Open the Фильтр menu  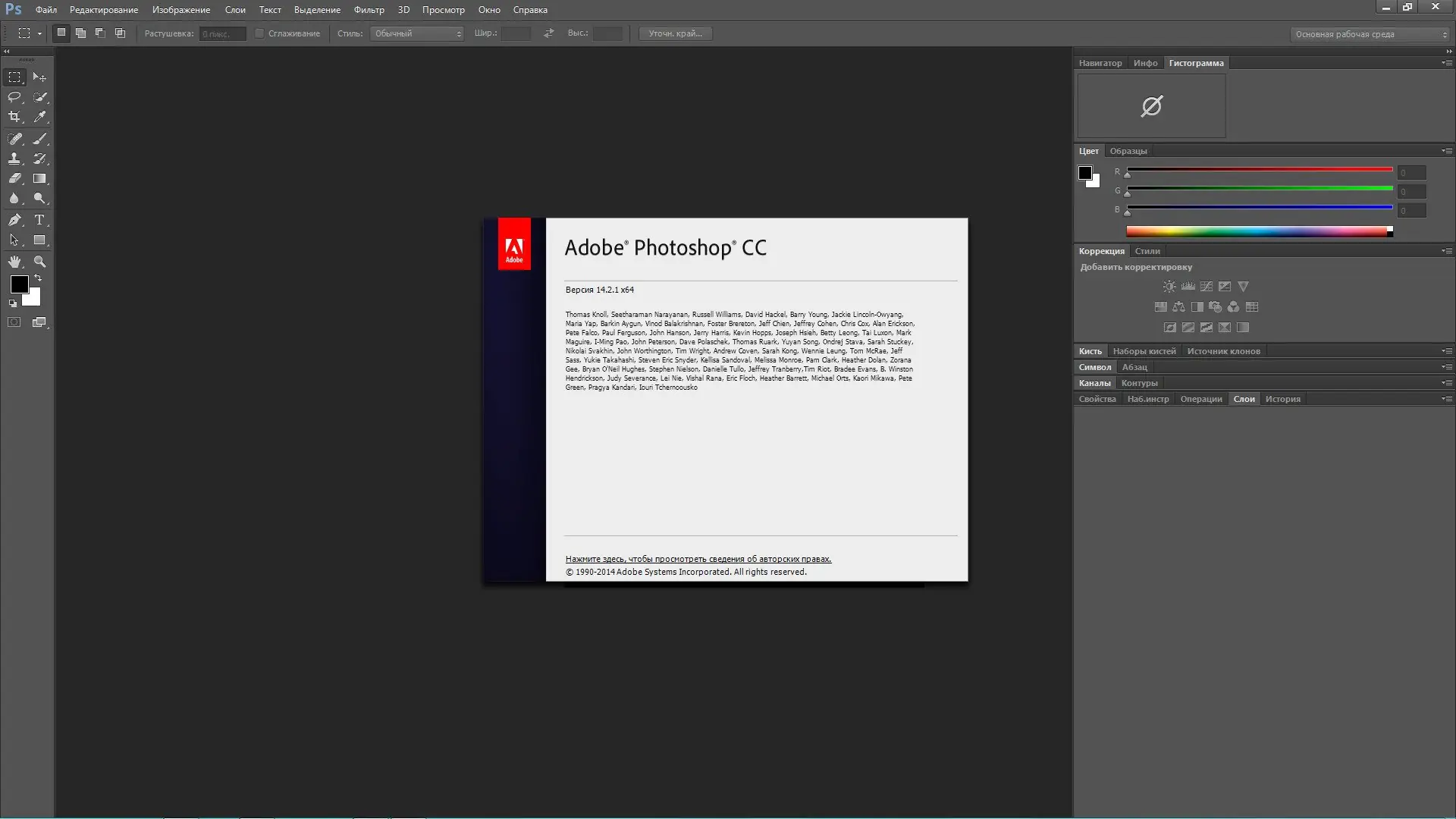[369, 10]
